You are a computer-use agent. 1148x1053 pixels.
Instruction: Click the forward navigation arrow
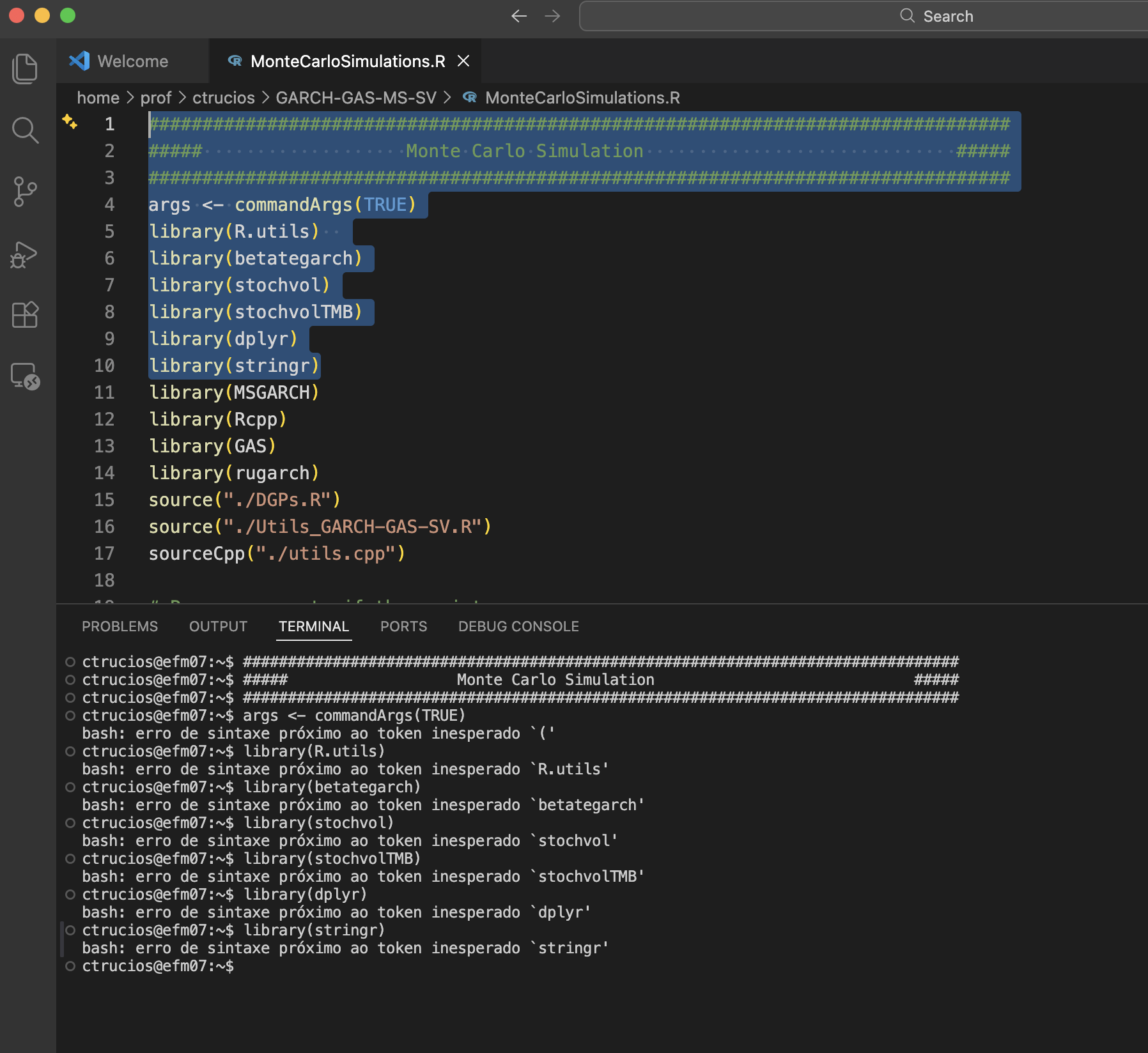click(x=552, y=16)
